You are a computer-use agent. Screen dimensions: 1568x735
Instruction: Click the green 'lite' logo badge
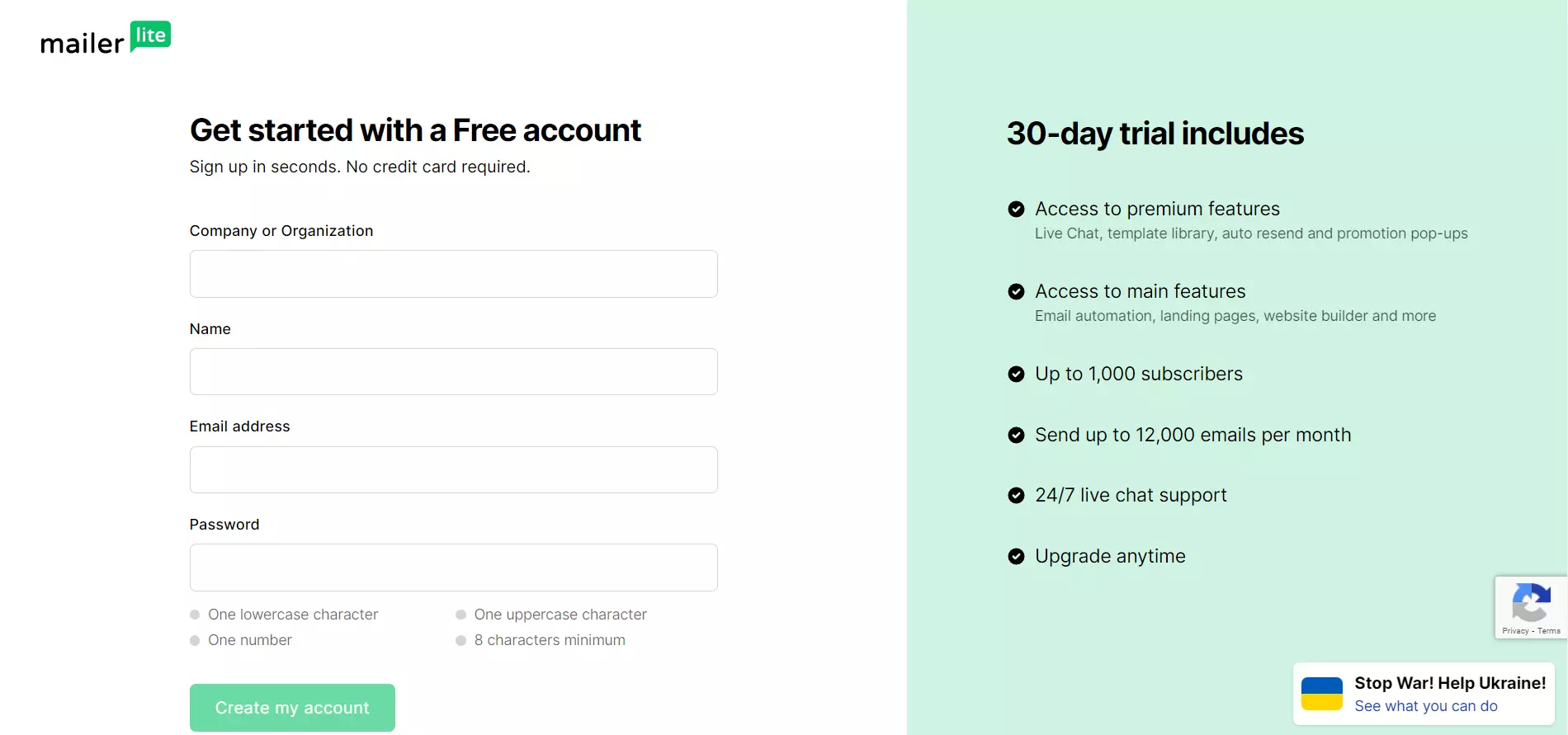tap(152, 36)
